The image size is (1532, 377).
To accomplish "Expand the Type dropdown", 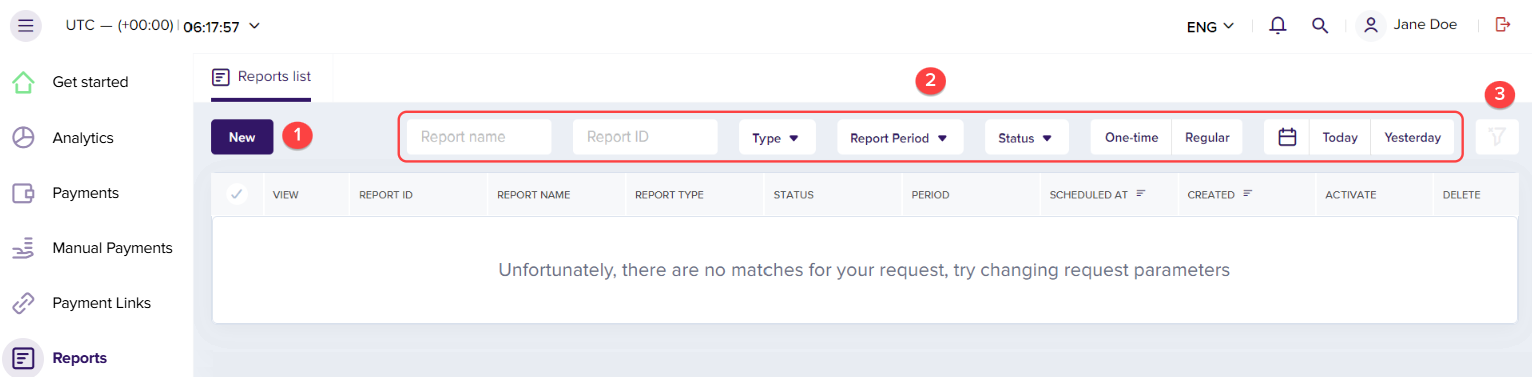I will pyautogui.click(x=777, y=138).
